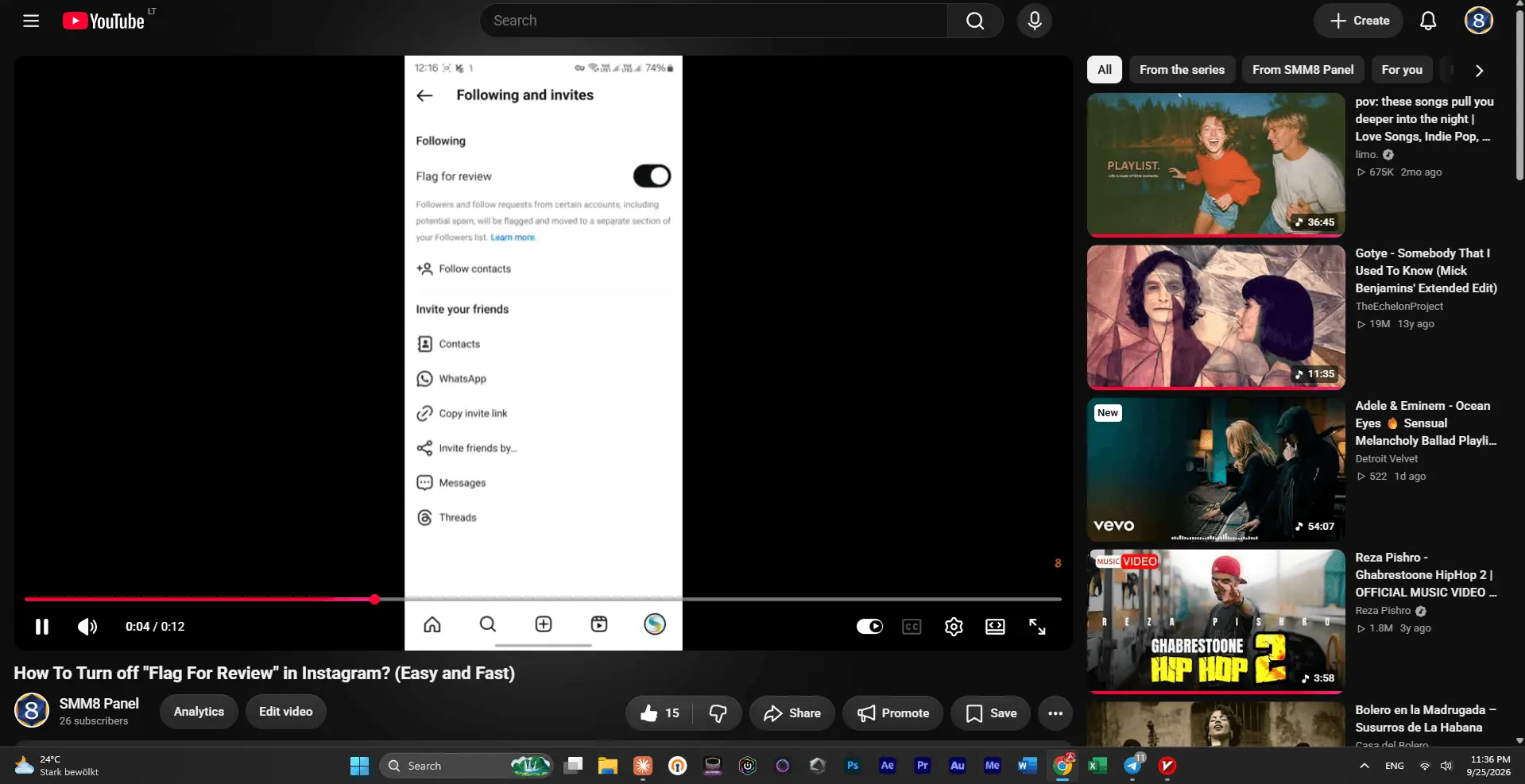Open the notifications bell
Screen dimensions: 1525x784
pyautogui.click(x=1428, y=21)
